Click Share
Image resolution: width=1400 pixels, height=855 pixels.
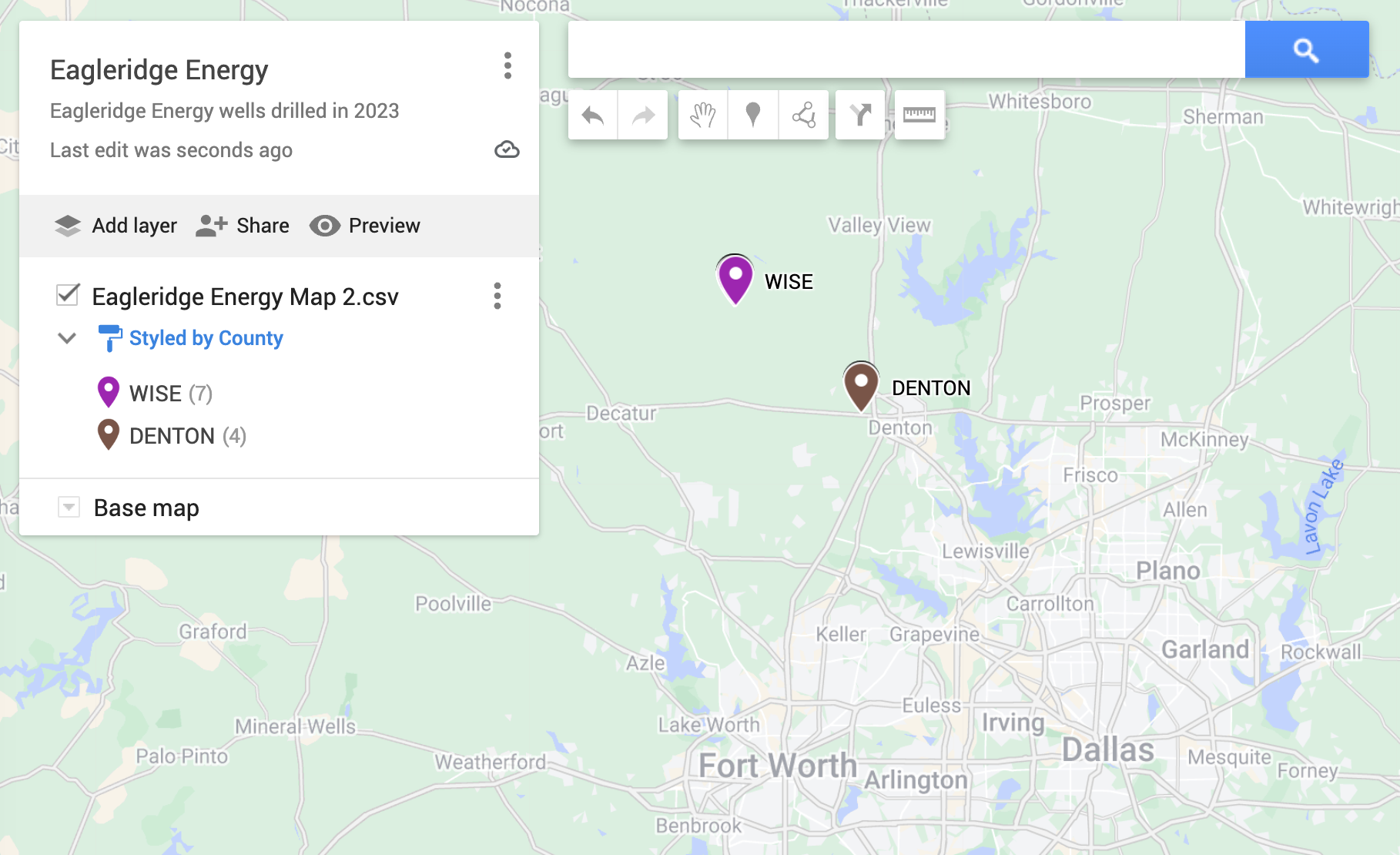(x=243, y=226)
